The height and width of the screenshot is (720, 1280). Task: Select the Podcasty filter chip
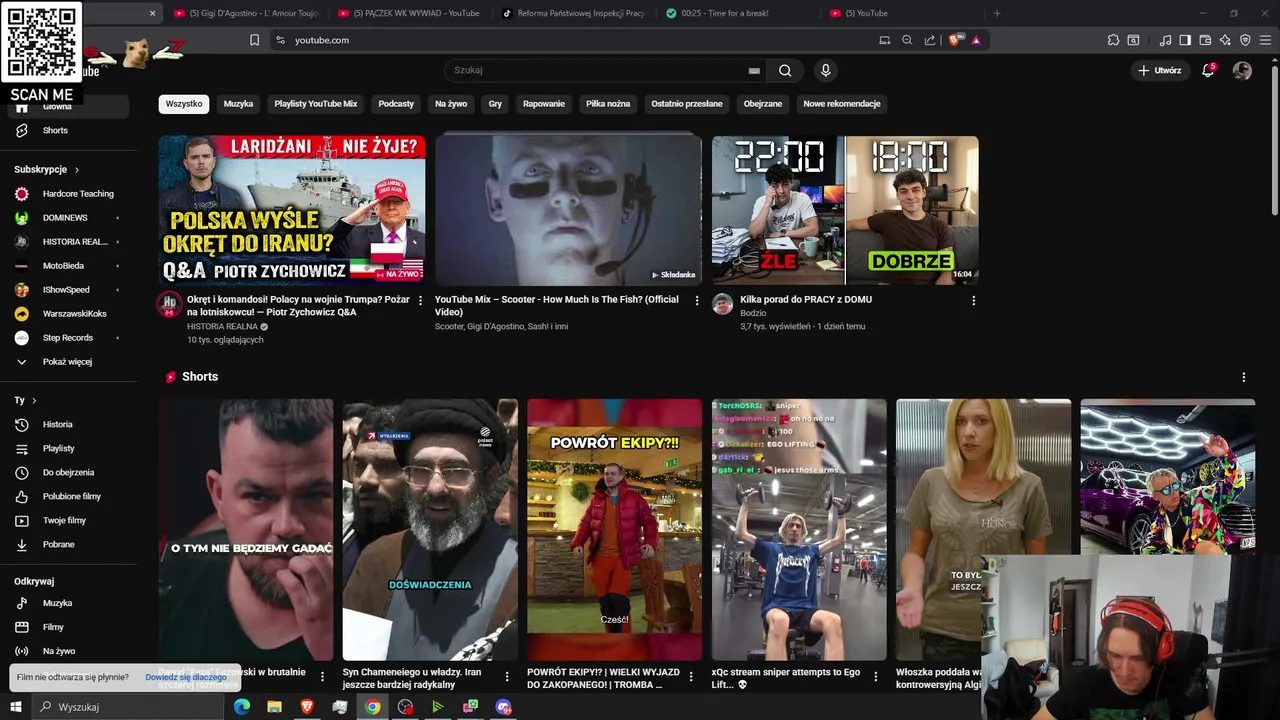point(396,104)
